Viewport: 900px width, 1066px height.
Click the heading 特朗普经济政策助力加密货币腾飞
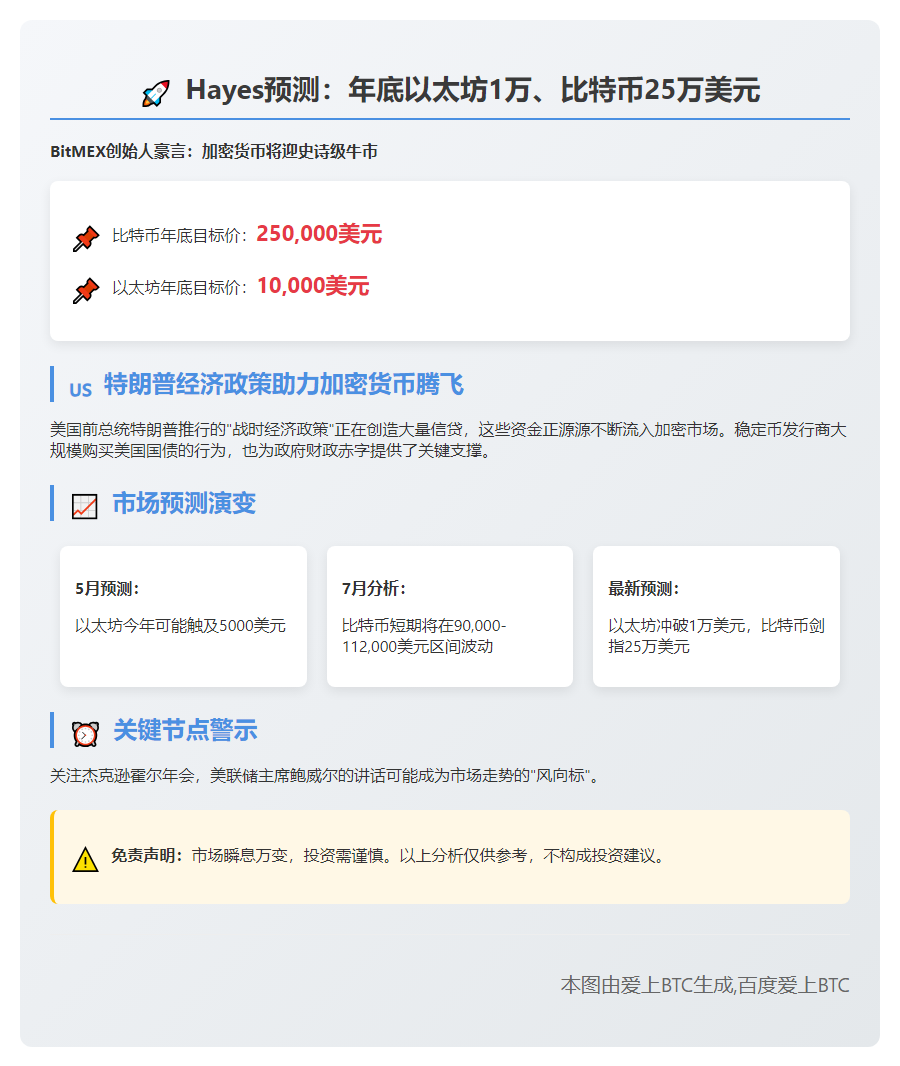point(283,384)
